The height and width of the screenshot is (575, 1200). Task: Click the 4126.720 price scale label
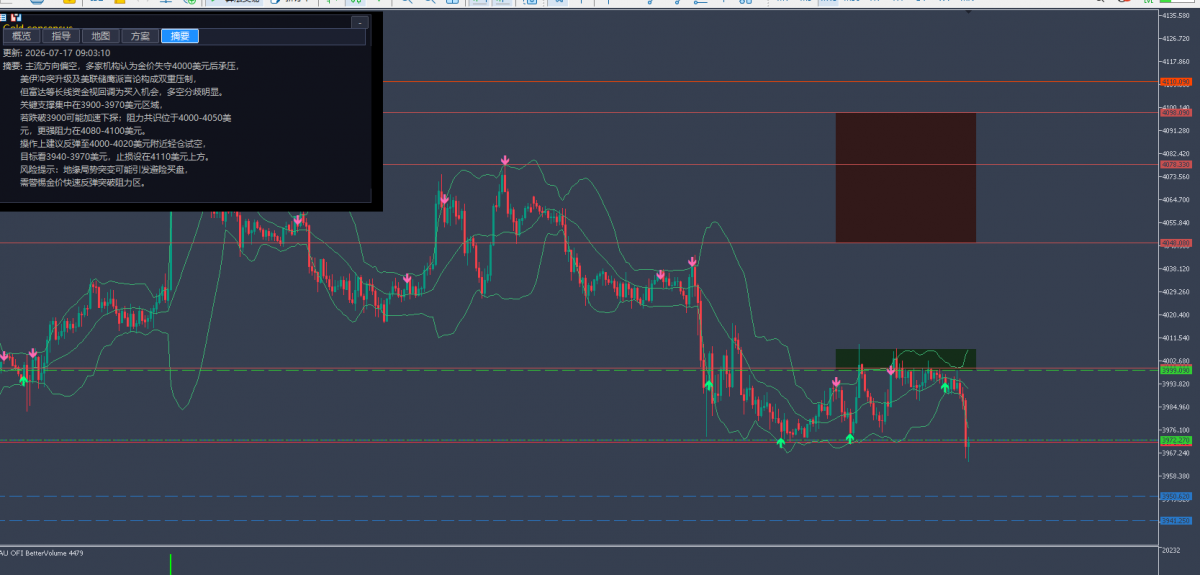(1175, 39)
